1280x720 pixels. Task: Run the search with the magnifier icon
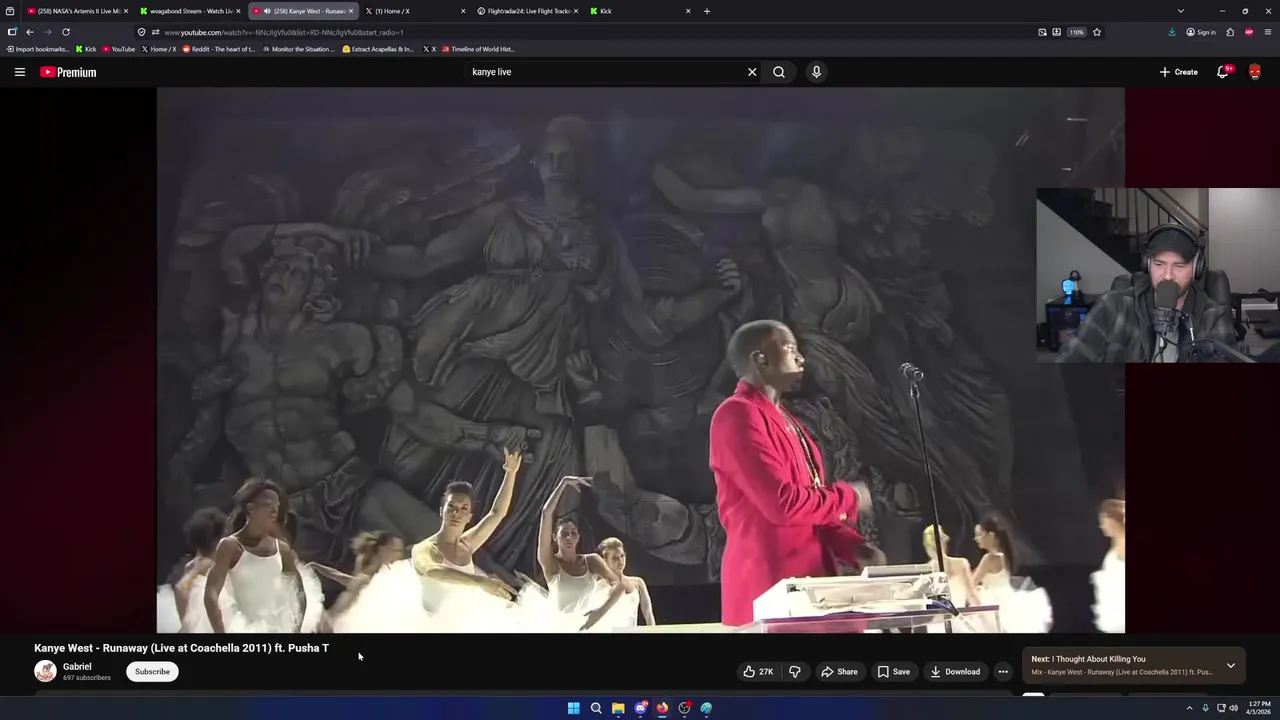coord(779,72)
